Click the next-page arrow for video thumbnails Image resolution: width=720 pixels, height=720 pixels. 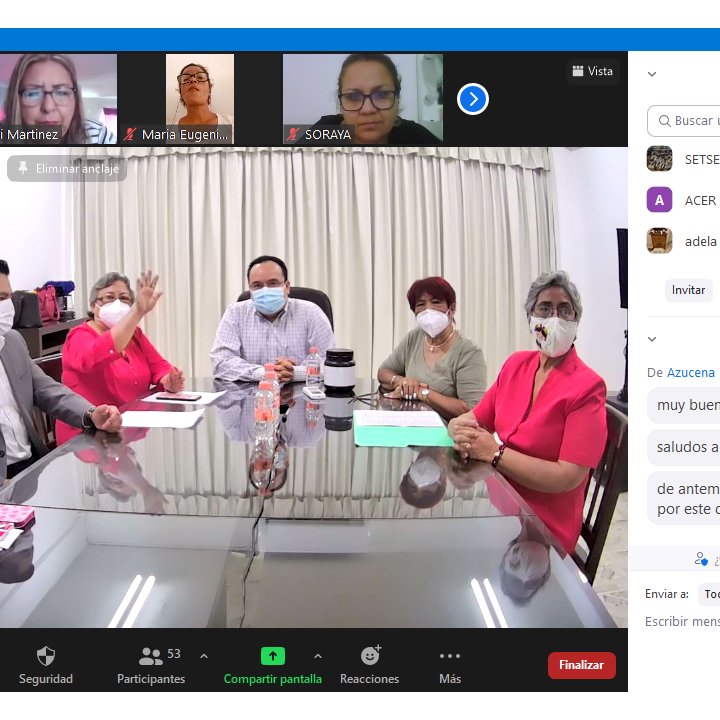coord(473,99)
